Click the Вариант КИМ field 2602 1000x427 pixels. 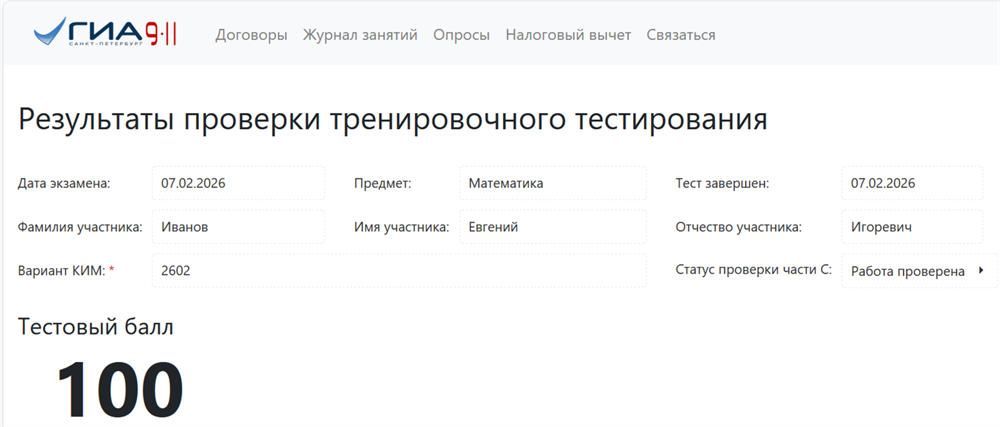coord(399,271)
